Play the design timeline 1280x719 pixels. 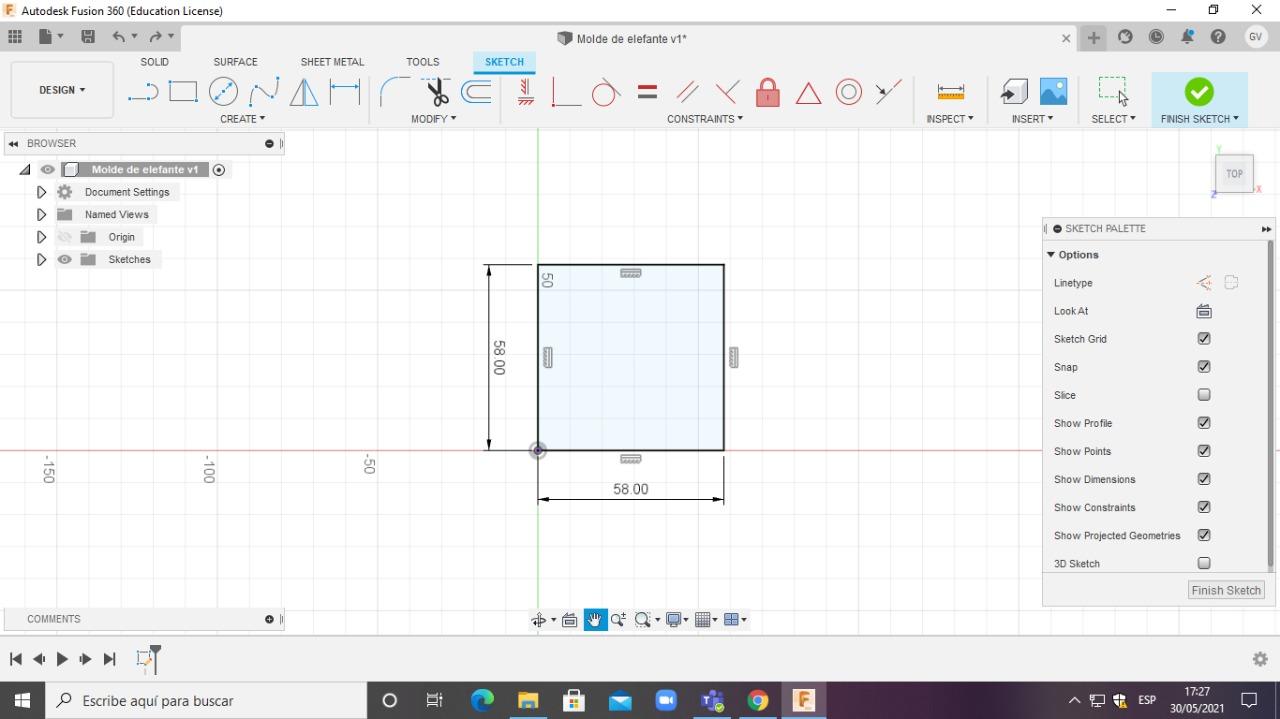click(62, 659)
